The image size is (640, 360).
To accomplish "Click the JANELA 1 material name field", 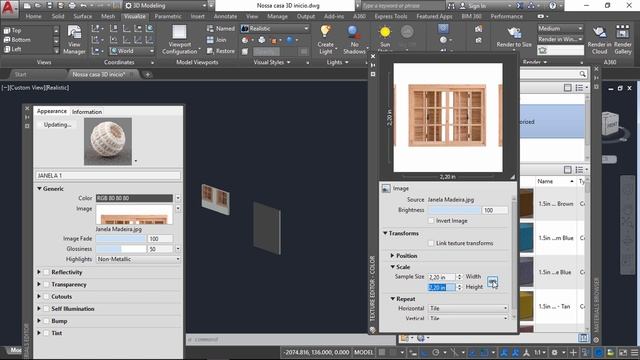I will 108,176.
